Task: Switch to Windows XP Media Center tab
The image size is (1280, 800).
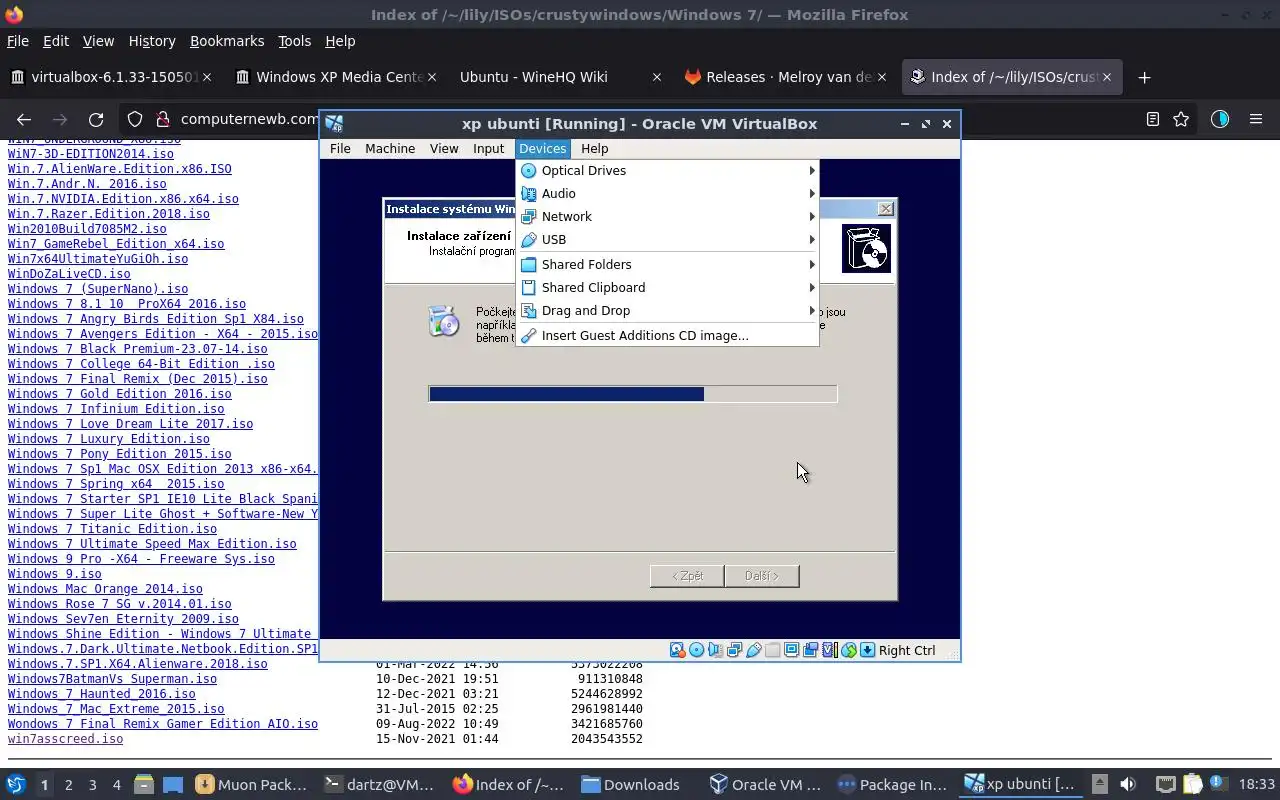Action: [x=337, y=77]
